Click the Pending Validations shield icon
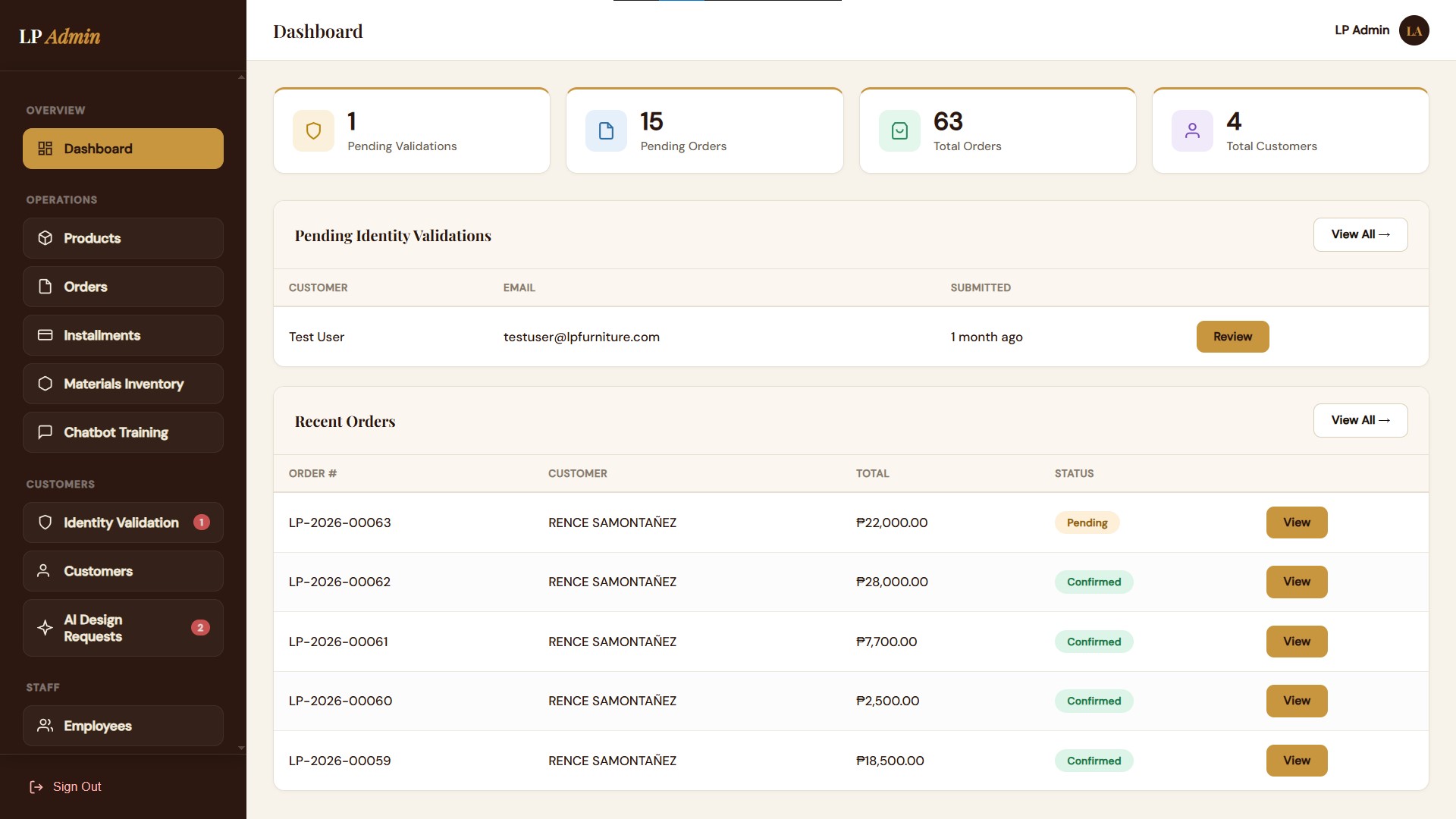 [x=313, y=131]
